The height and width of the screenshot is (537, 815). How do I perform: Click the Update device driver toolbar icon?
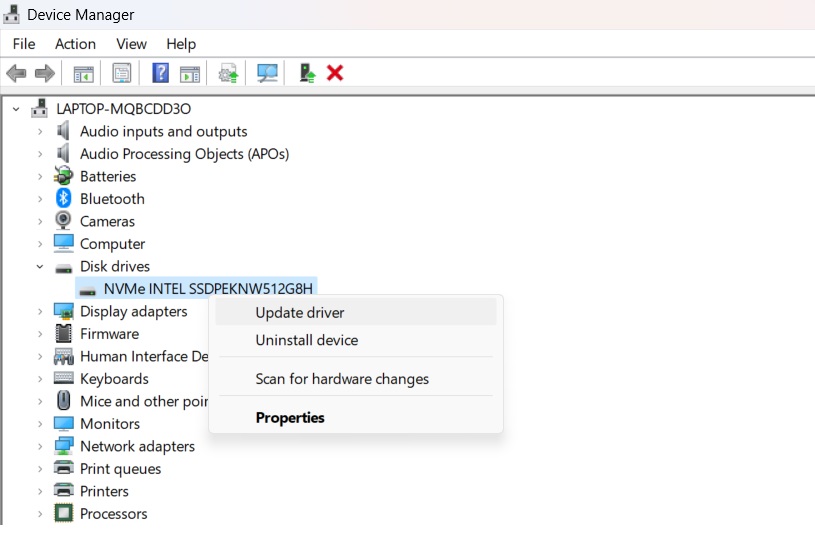228,73
